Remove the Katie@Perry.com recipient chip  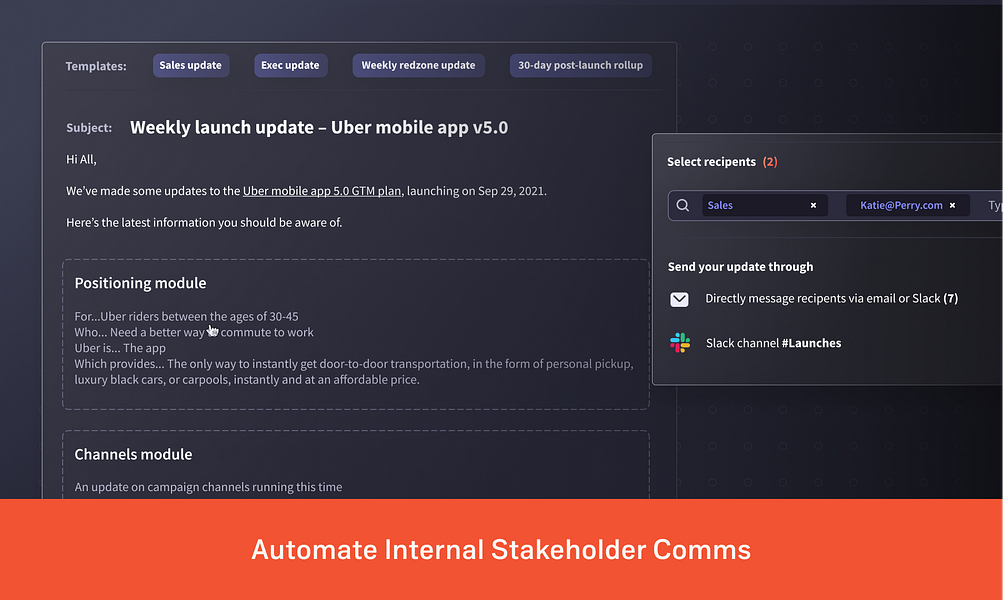[951, 205]
